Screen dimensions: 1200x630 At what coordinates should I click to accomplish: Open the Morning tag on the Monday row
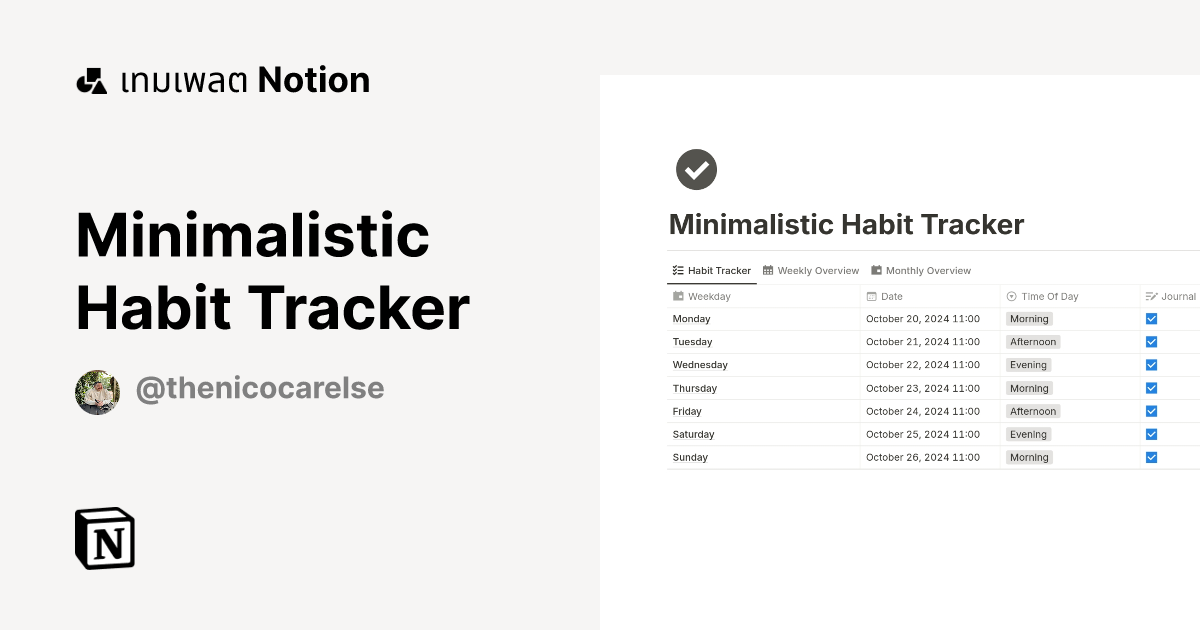1028,318
